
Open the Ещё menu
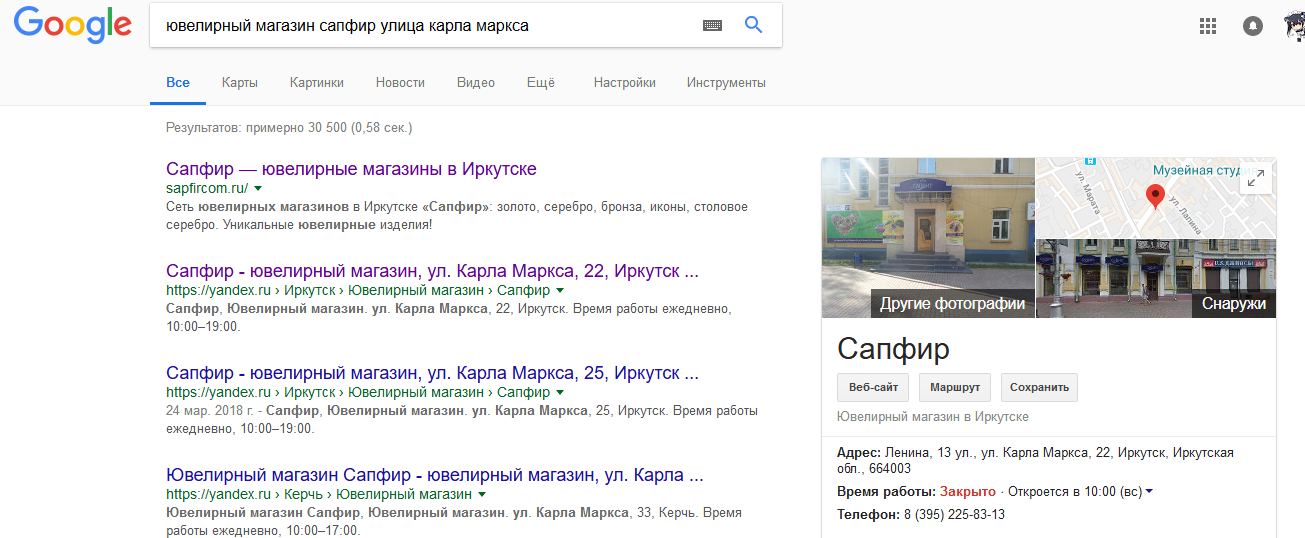pyautogui.click(x=541, y=83)
